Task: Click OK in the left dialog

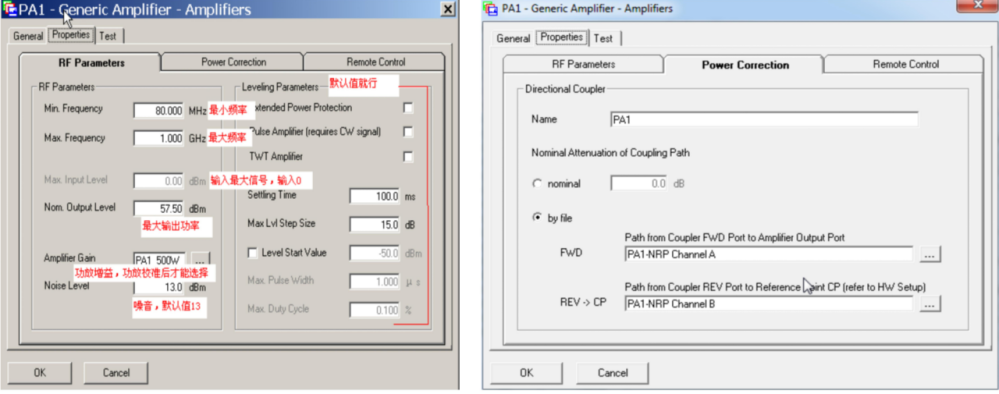Action: 40,373
